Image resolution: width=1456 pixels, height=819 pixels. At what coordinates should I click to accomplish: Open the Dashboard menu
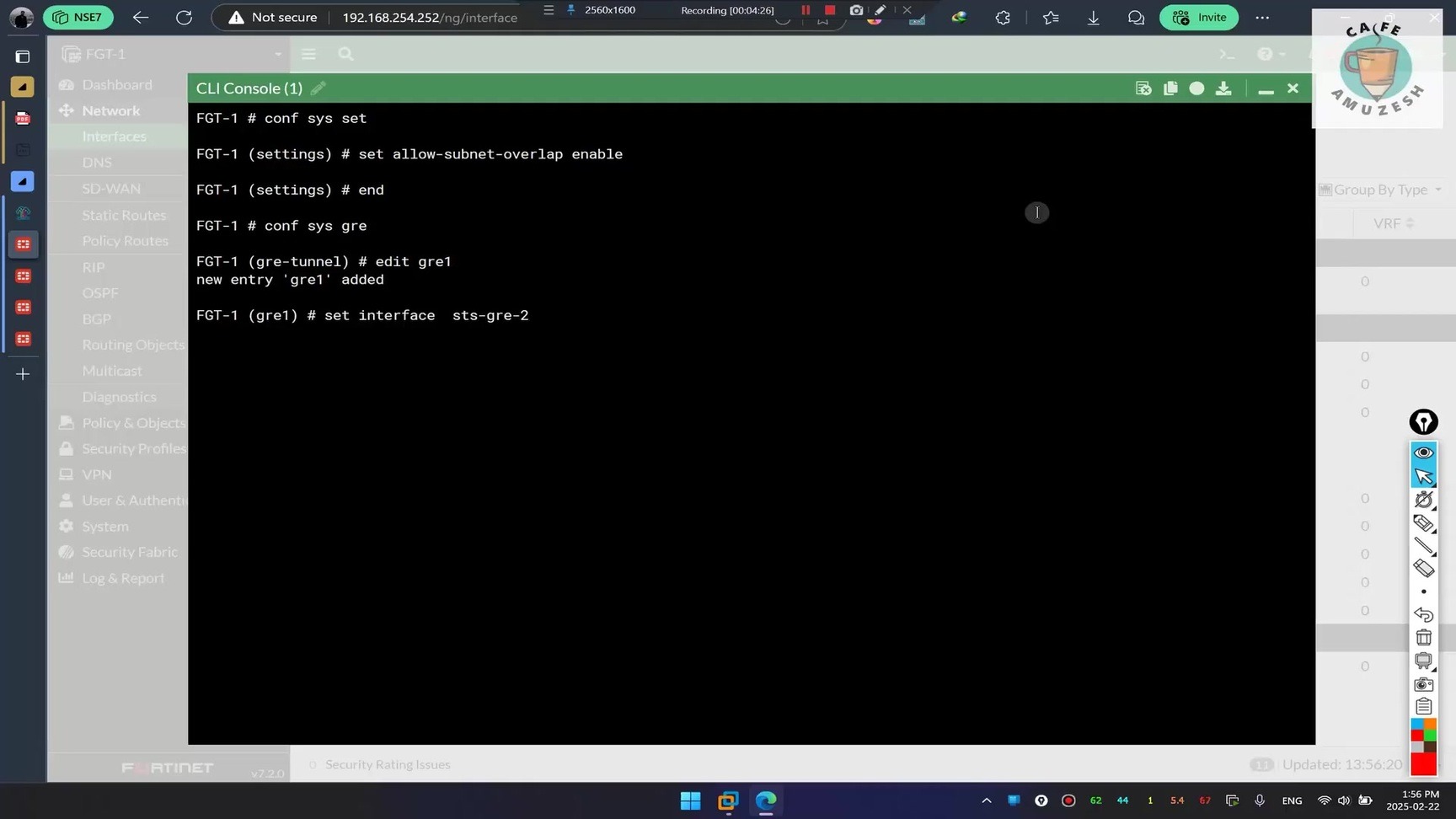117,84
